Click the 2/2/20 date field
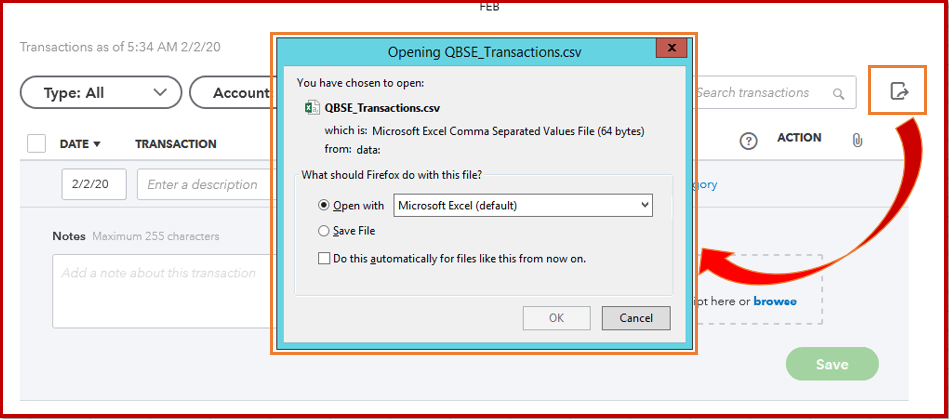The width and height of the screenshot is (949, 419). [x=93, y=184]
